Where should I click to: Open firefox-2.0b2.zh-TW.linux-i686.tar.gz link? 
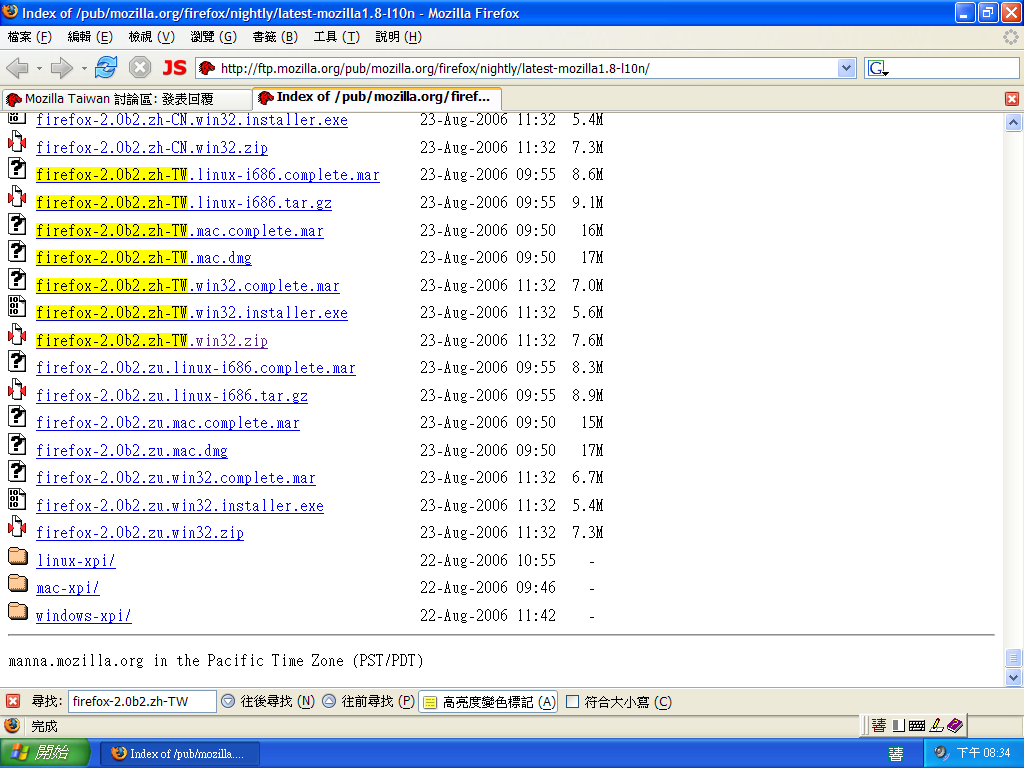click(184, 202)
